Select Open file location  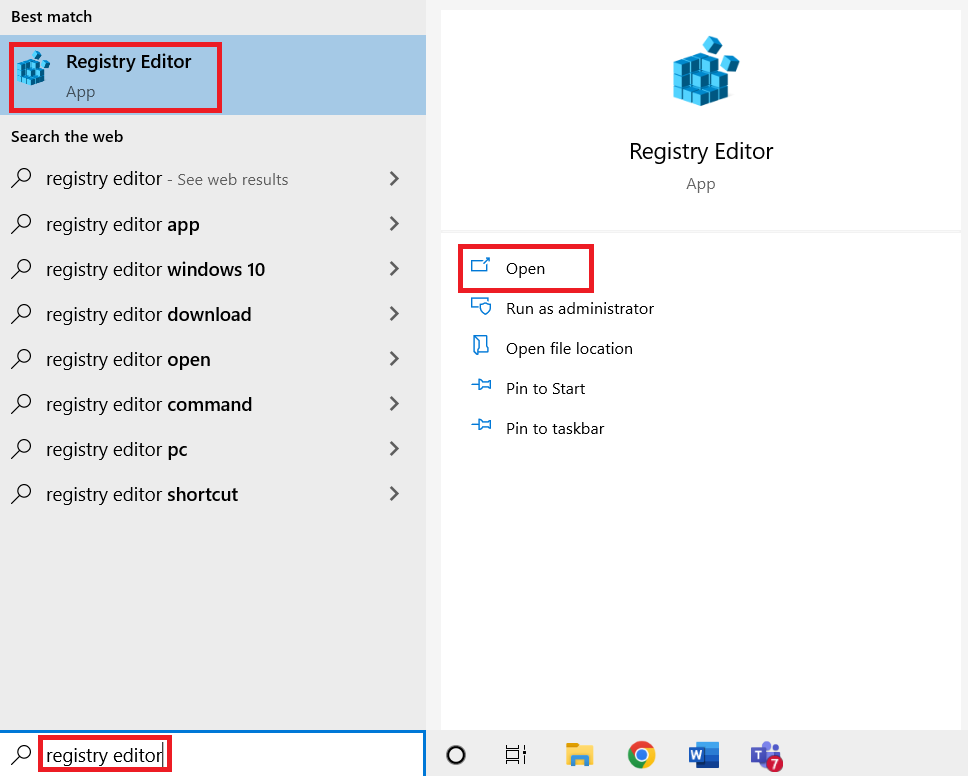click(x=568, y=348)
